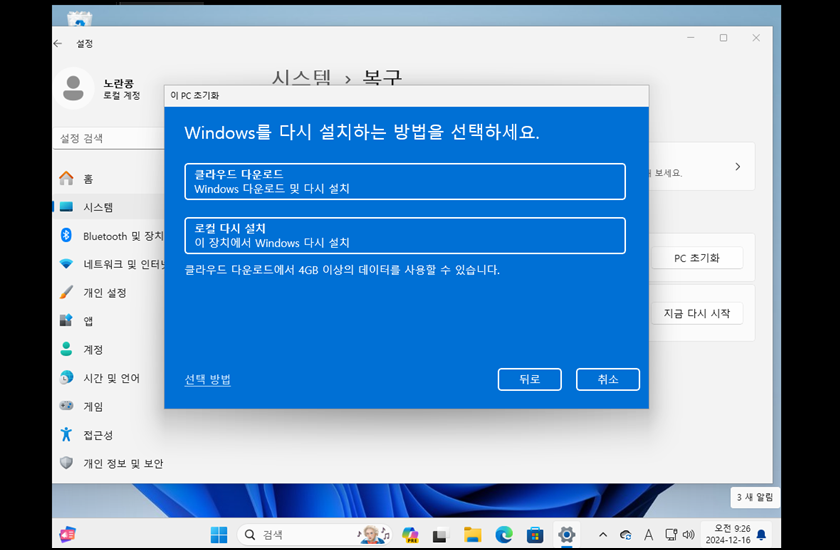This screenshot has height=550, width=840.
Task: Focus the 설정 검색 search field
Action: pyautogui.click(x=110, y=139)
